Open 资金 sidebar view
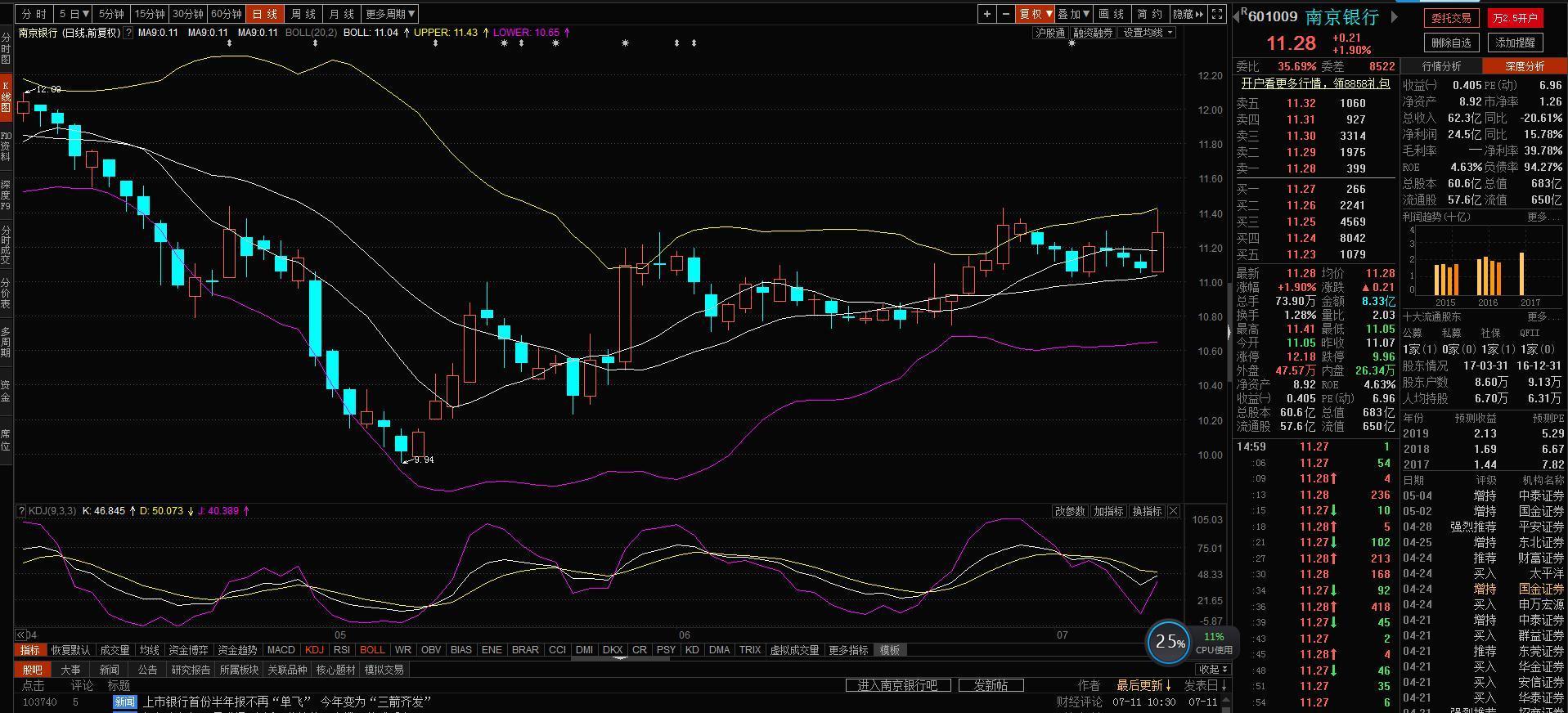Viewport: 1568px width, 713px height. coord(6,391)
